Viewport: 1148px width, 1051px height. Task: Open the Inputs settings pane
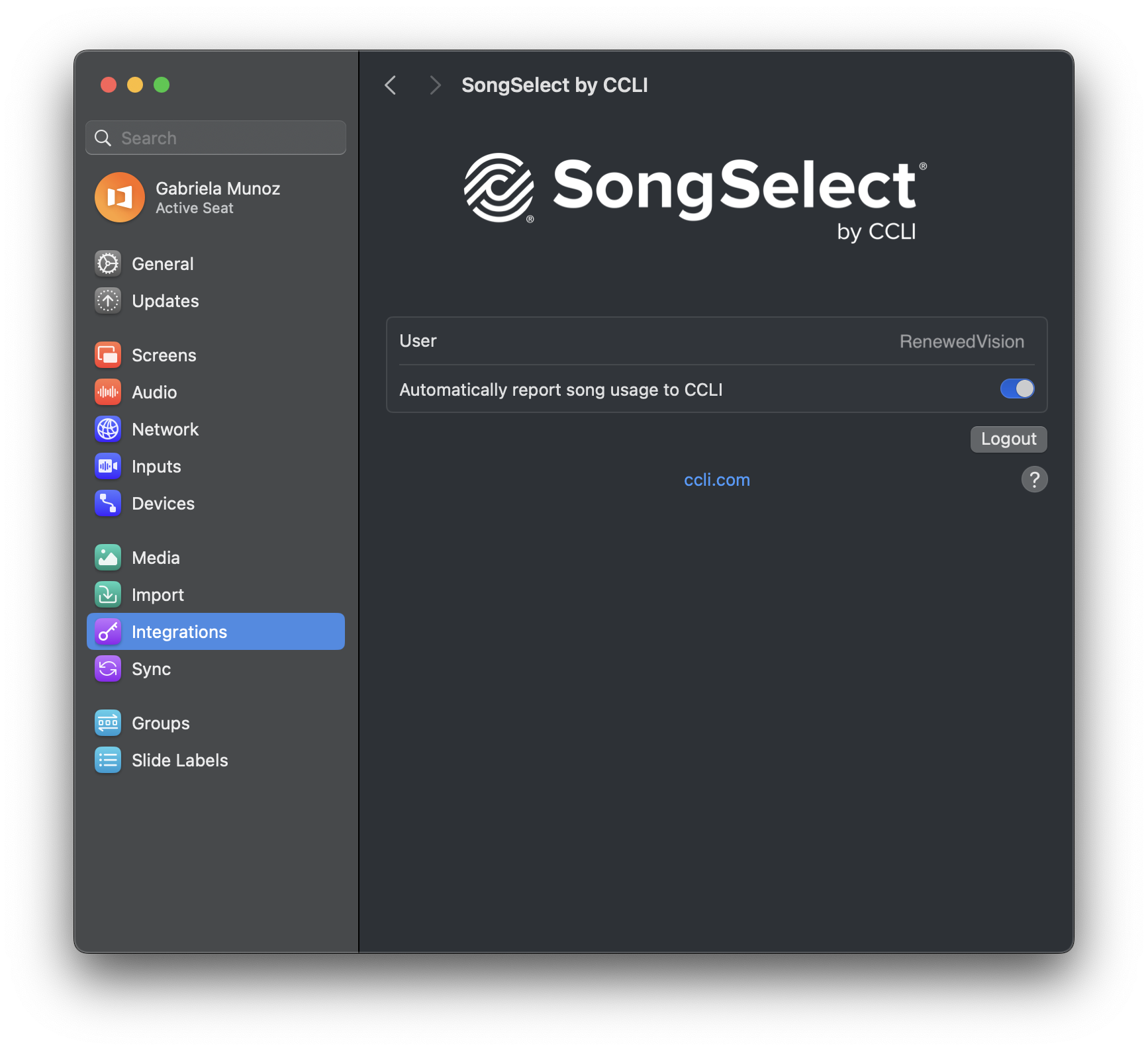click(x=216, y=466)
